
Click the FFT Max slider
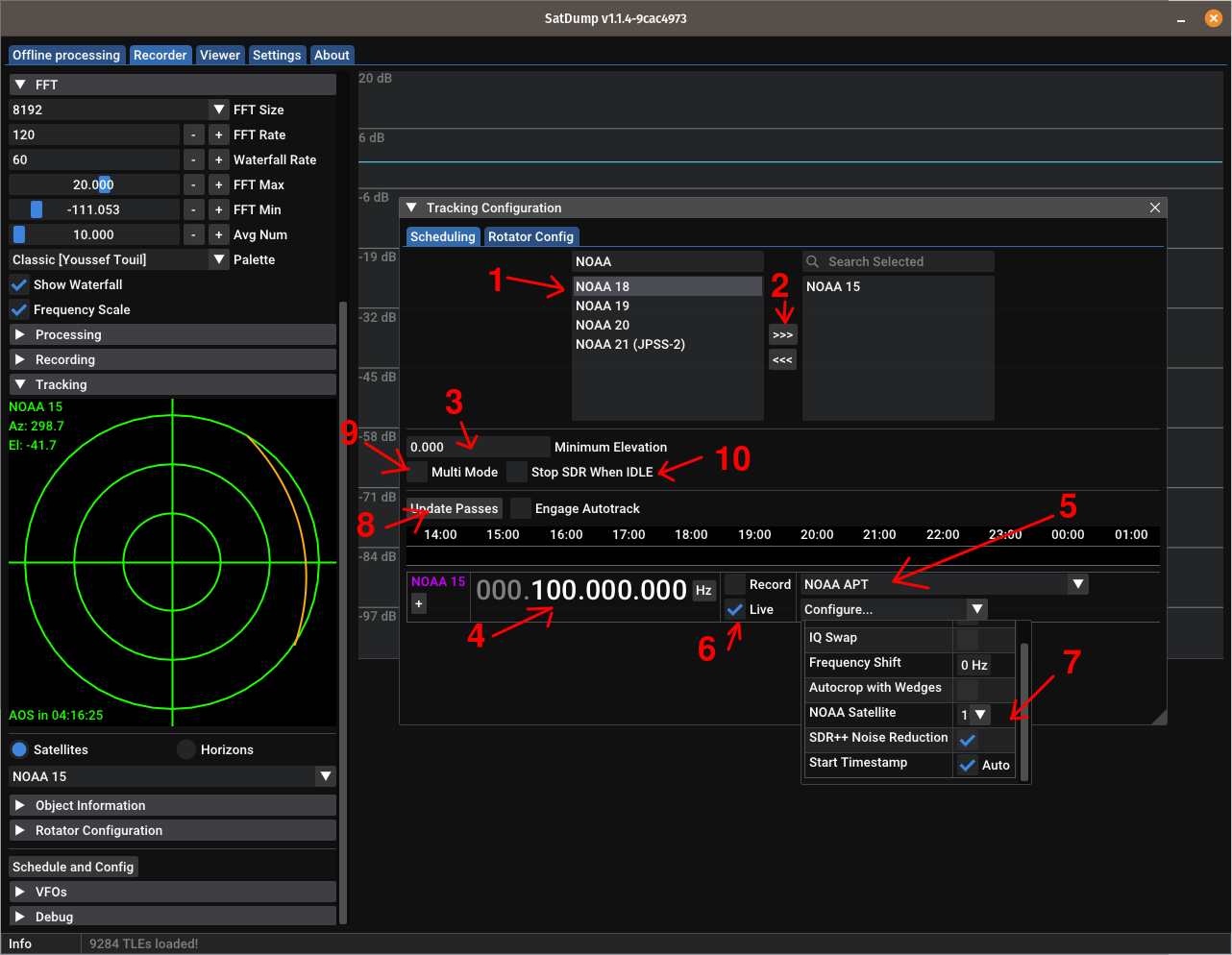coord(94,184)
